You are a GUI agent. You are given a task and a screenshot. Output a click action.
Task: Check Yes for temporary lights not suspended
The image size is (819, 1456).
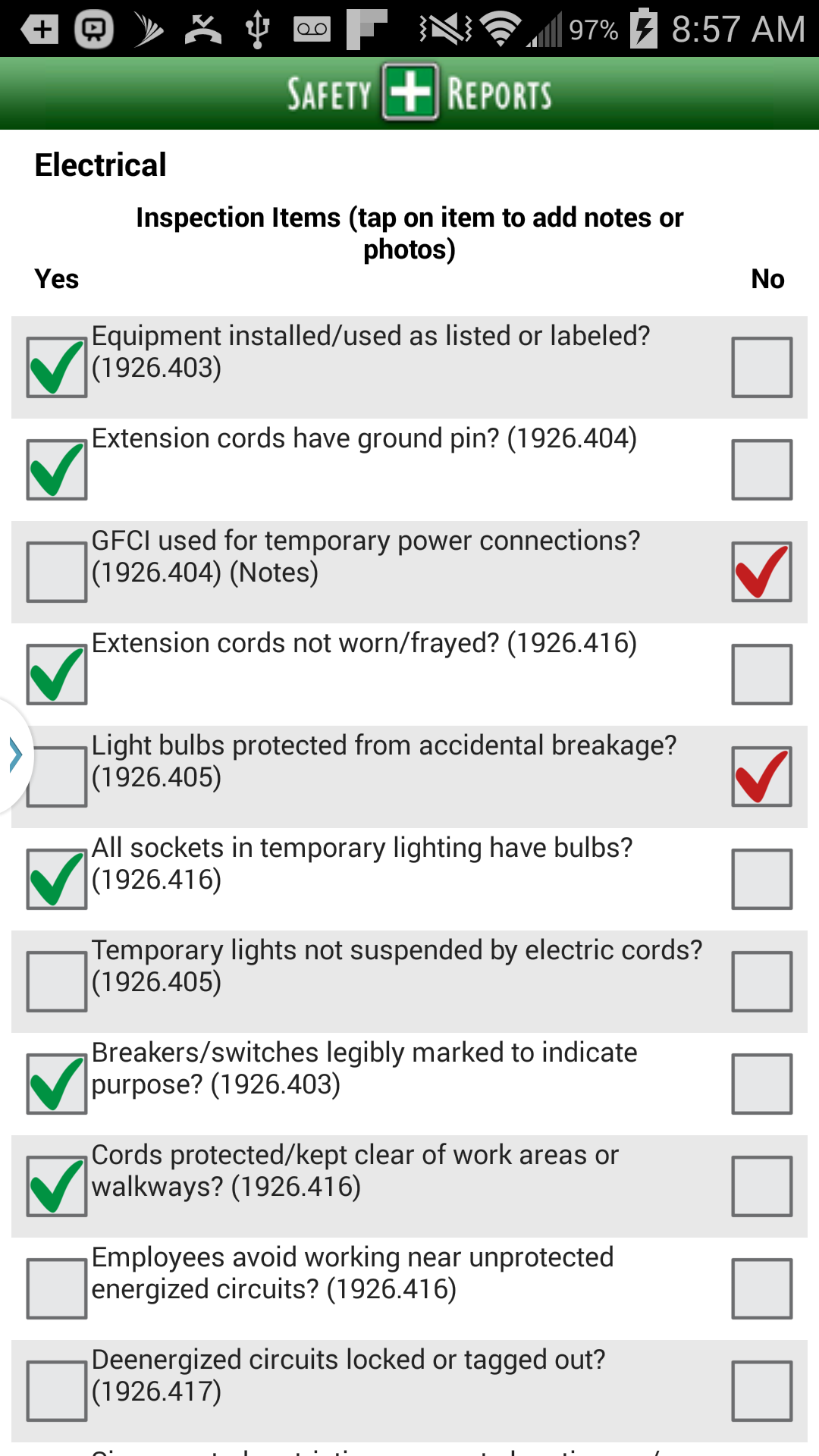(x=56, y=980)
